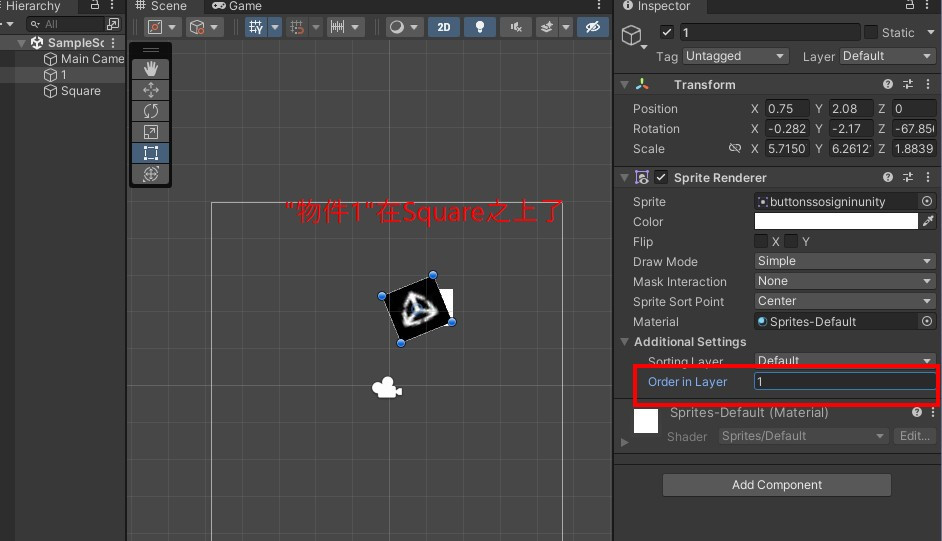
Task: Select the Move tool
Action: (151, 90)
